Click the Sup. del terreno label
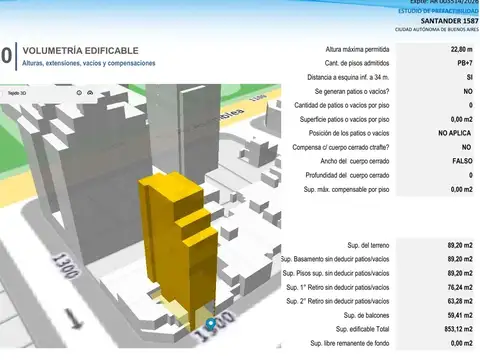The height and width of the screenshot is (360, 480). click(x=368, y=245)
